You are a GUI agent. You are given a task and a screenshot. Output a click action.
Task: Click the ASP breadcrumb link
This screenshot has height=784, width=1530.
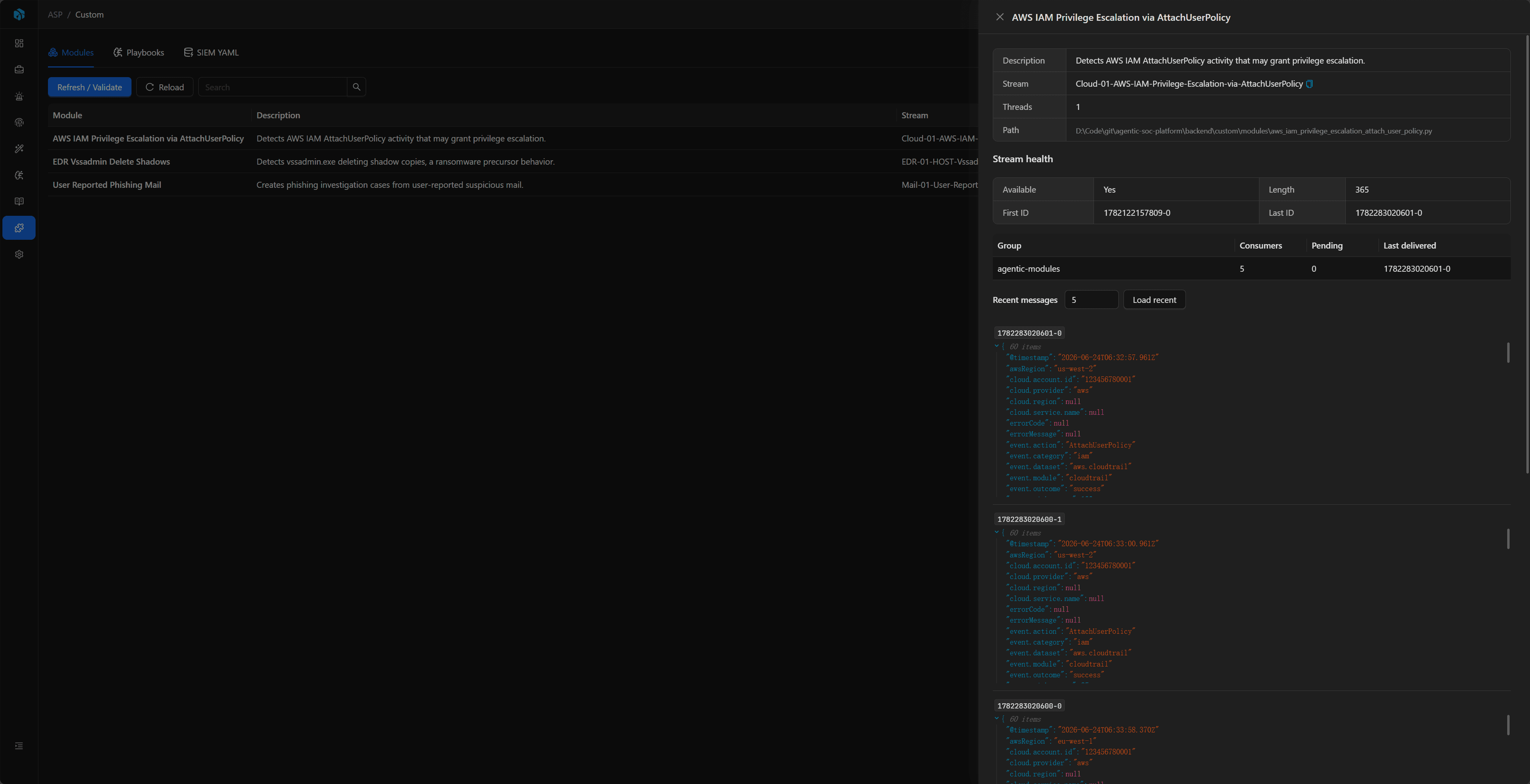click(55, 14)
